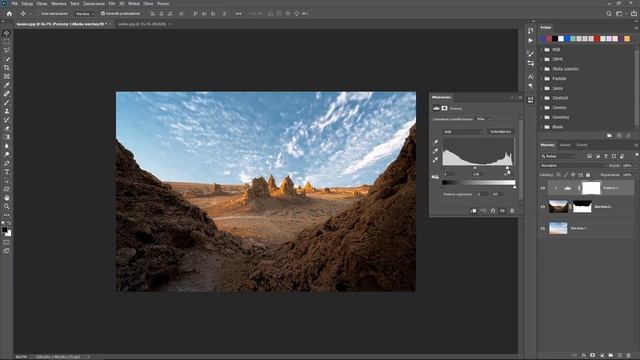Reset the Levels adjustment to defaults
The image size is (640, 360).
(493, 211)
